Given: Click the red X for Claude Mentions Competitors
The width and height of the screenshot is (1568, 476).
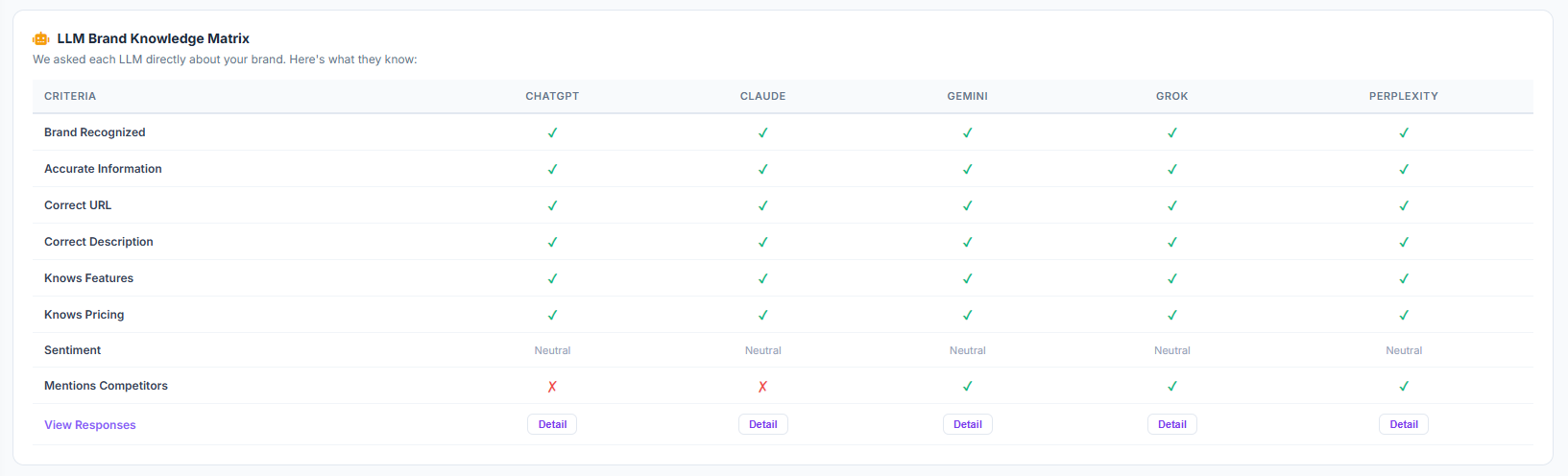Looking at the screenshot, I should [763, 387].
